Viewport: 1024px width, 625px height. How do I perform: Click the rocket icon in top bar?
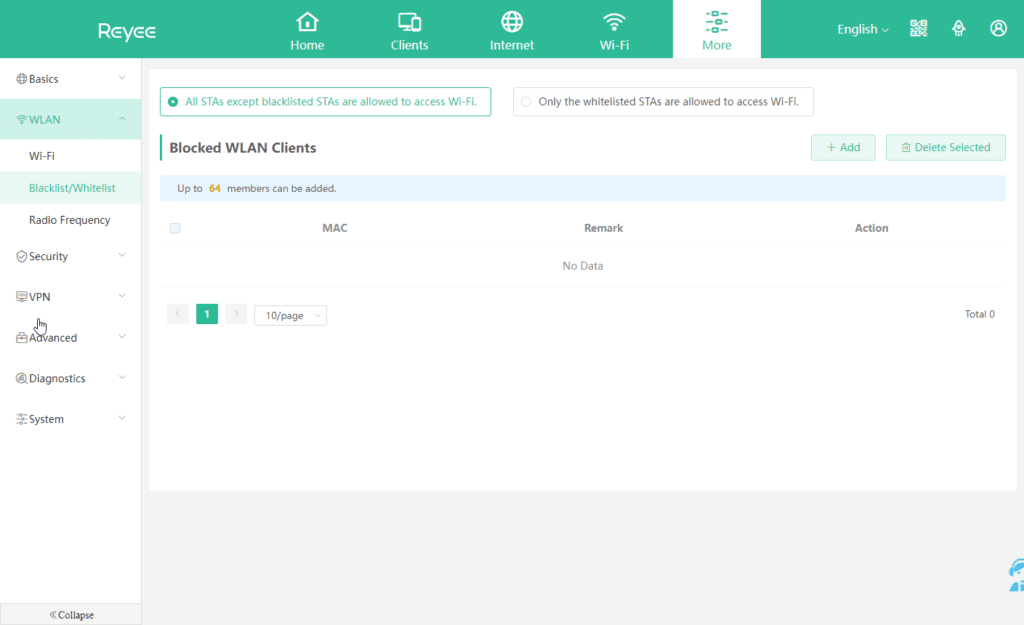pos(958,29)
